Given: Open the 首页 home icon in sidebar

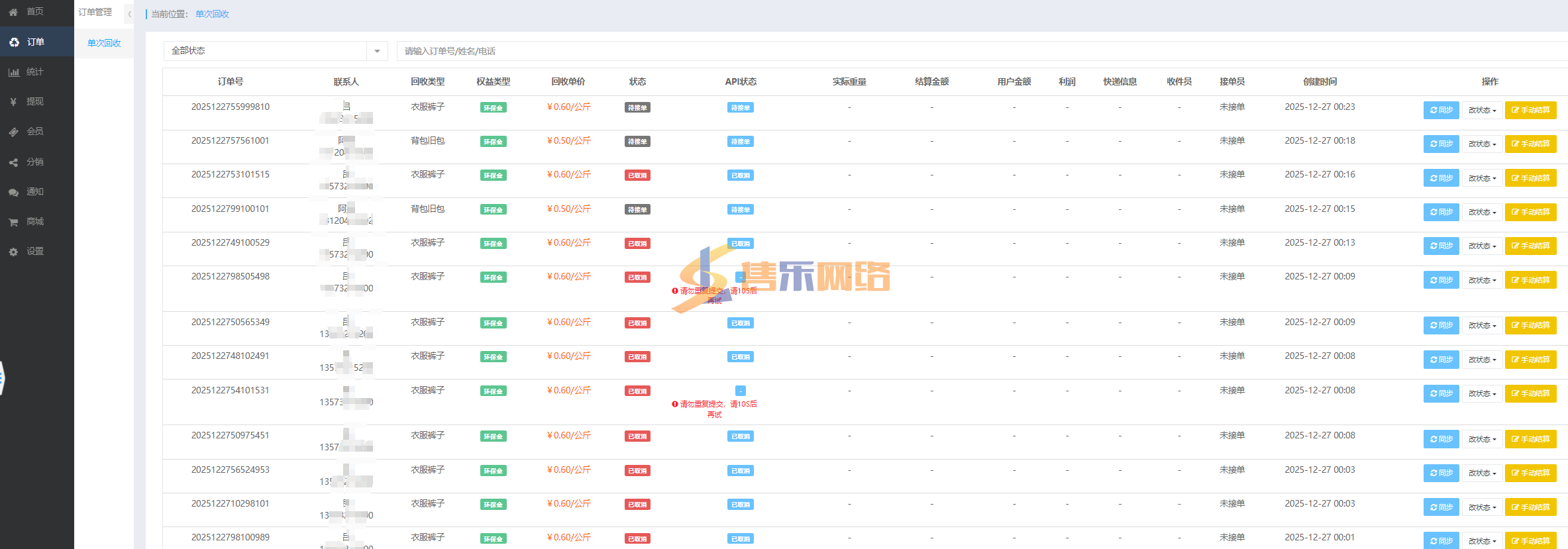Looking at the screenshot, I should click(13, 12).
